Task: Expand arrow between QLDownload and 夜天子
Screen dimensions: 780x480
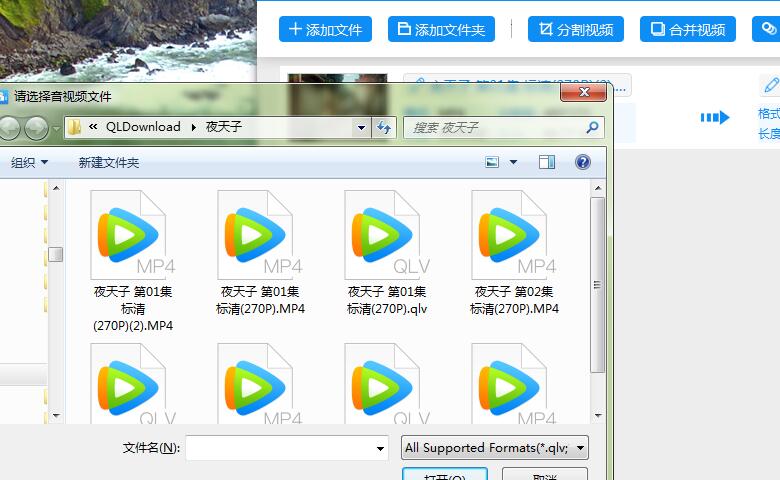Action: pyautogui.click(x=194, y=127)
